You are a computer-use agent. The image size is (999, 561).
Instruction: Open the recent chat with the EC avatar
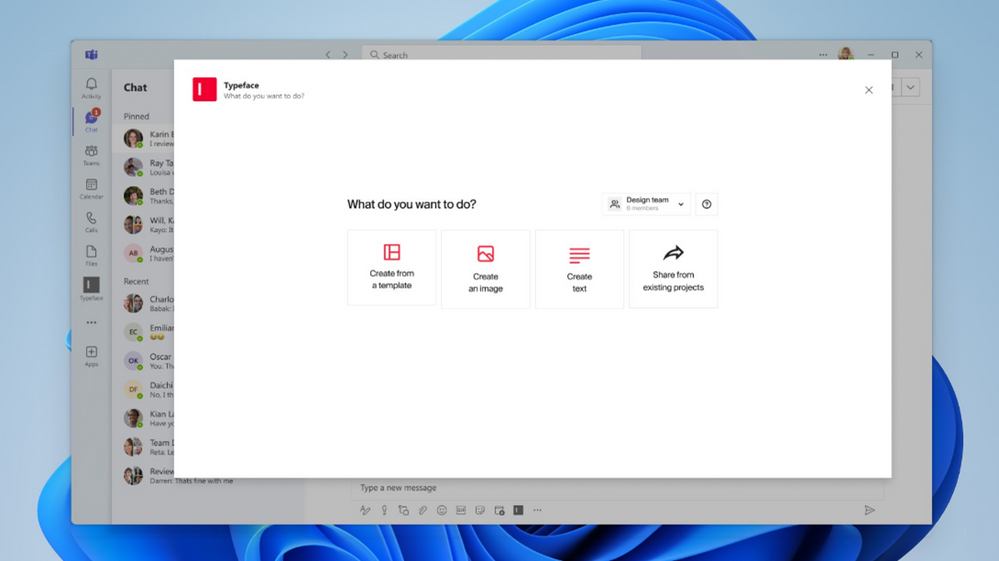pyautogui.click(x=144, y=332)
